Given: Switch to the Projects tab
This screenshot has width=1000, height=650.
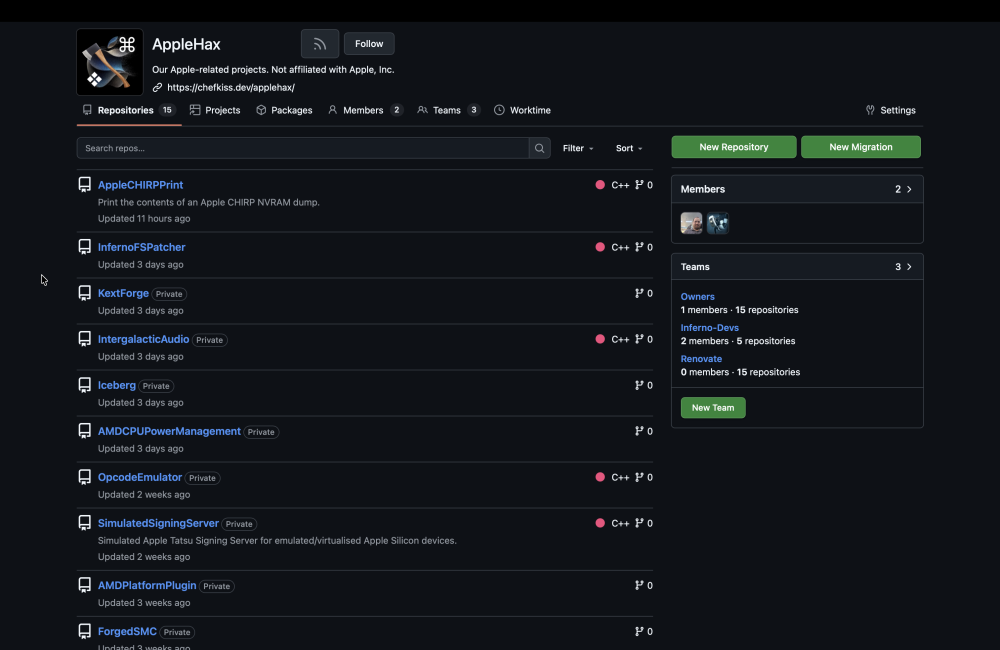Looking at the screenshot, I should (215, 110).
